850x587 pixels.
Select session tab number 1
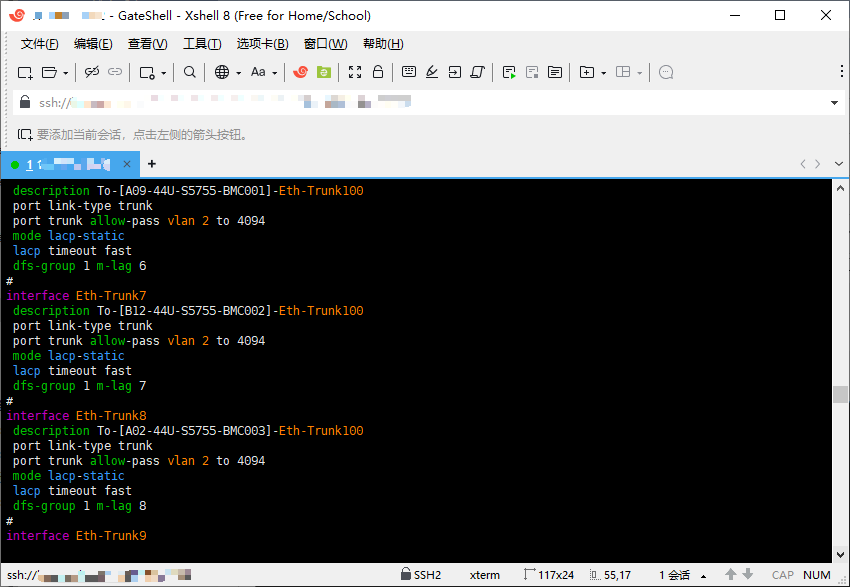click(70, 164)
